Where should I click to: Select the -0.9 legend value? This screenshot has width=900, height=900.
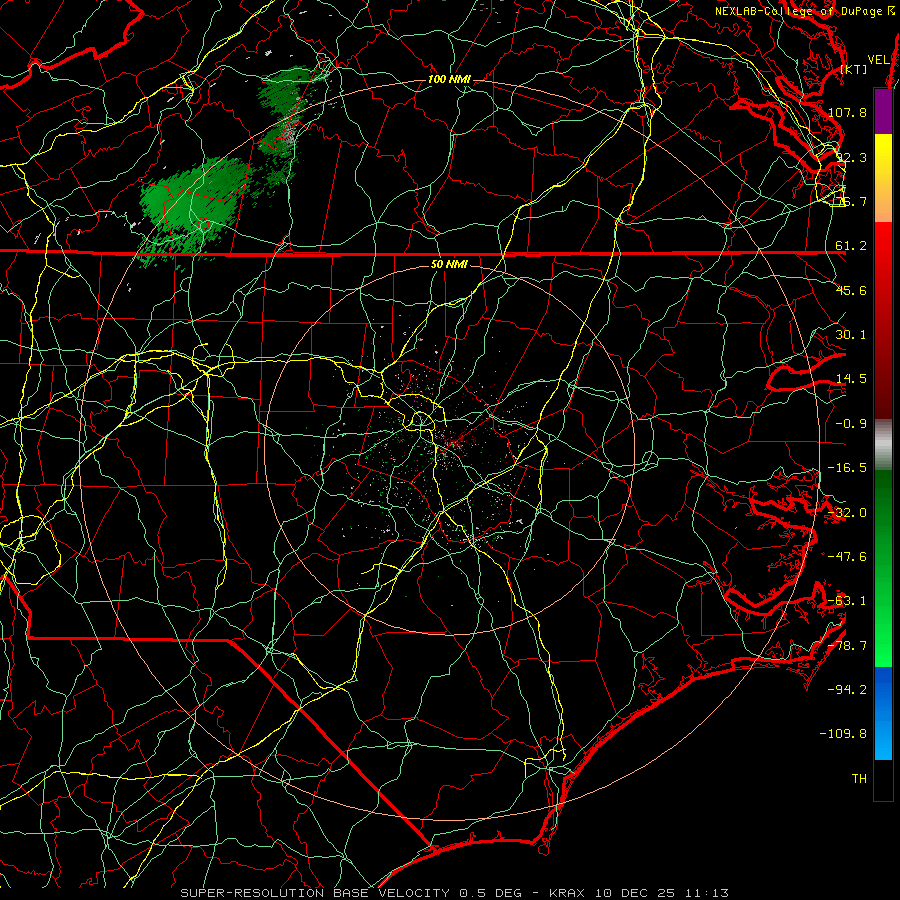pyautogui.click(x=851, y=424)
